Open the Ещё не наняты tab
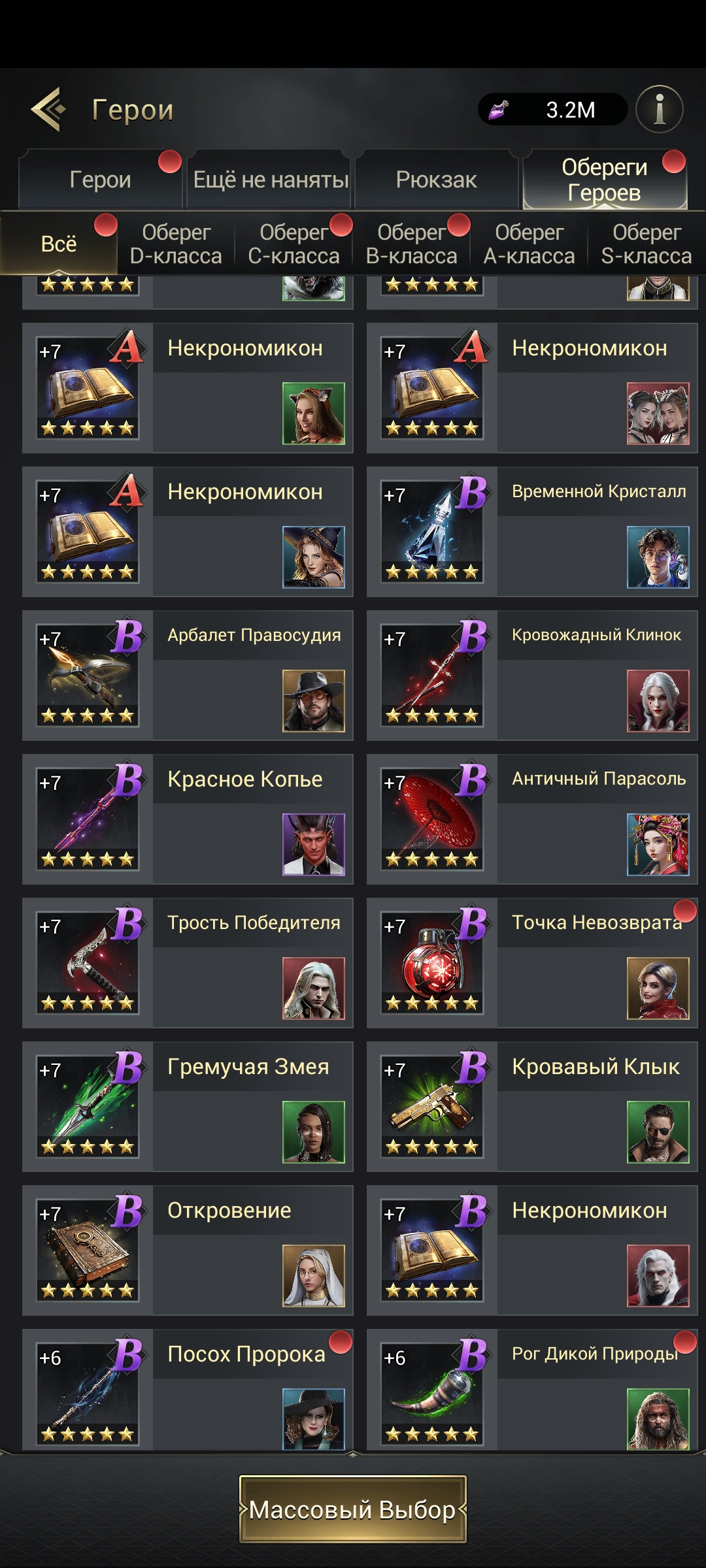This screenshot has height=1568, width=706. (271, 179)
